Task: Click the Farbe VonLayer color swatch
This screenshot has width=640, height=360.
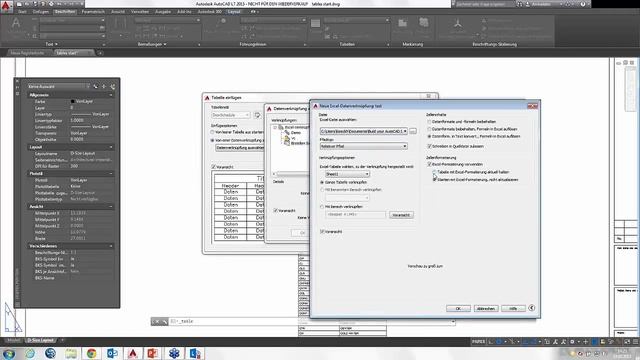Action: pyautogui.click(x=73, y=101)
